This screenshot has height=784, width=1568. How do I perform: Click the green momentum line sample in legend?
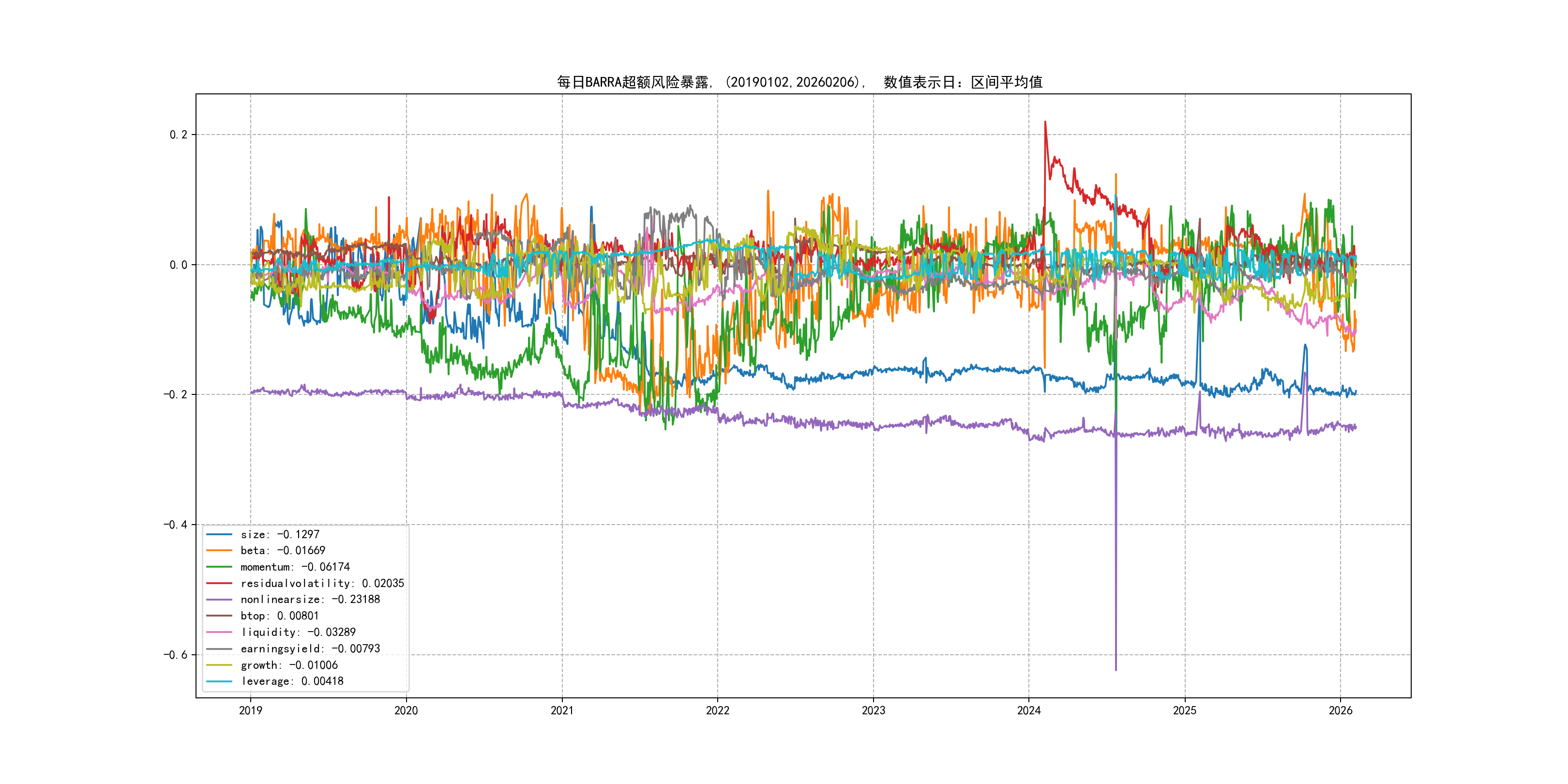(x=219, y=567)
